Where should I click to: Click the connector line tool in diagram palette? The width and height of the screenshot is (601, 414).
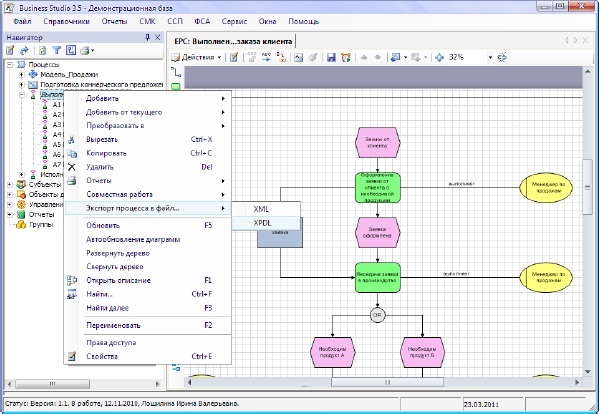coord(176,73)
